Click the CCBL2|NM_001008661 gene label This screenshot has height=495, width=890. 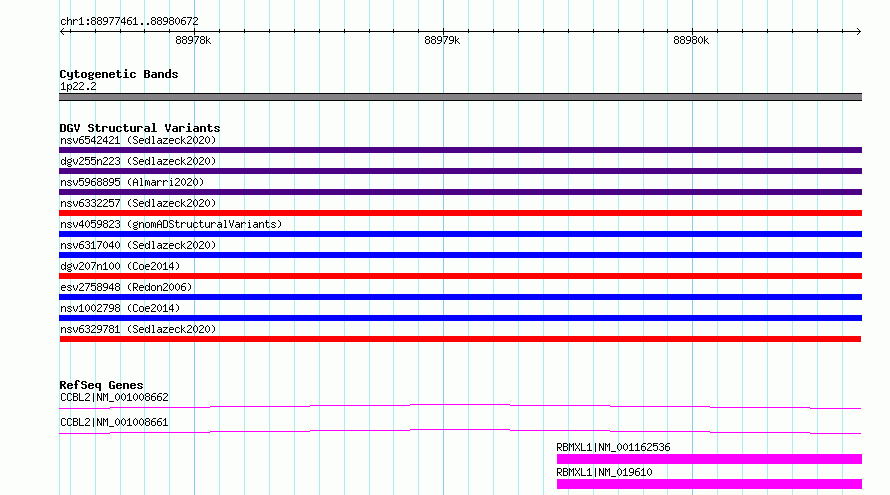pyautogui.click(x=114, y=422)
